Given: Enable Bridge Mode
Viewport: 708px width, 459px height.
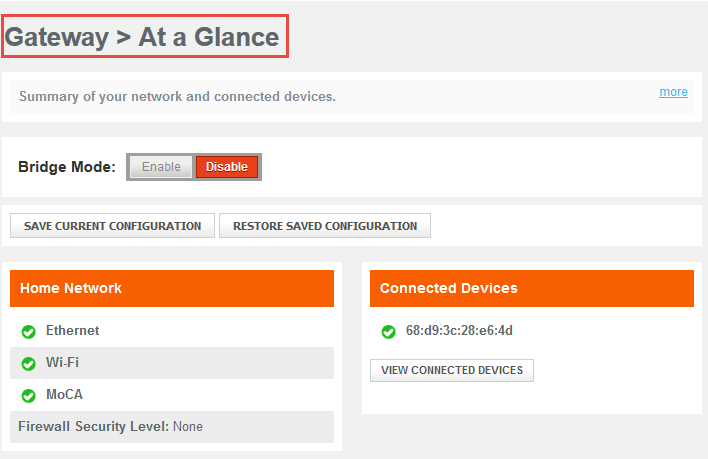Looking at the screenshot, I should coord(161,167).
